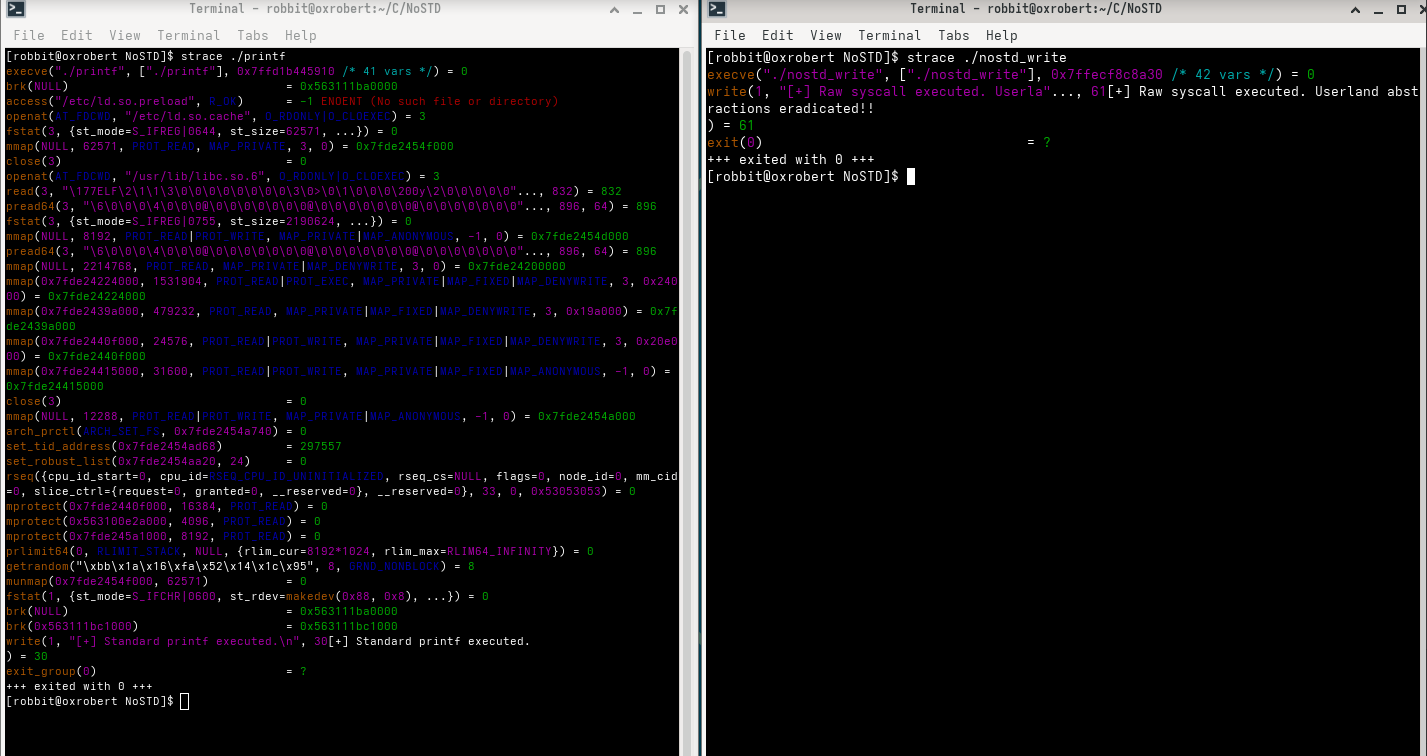
Task: Click the prlimit64 line
Action: tap(300, 551)
